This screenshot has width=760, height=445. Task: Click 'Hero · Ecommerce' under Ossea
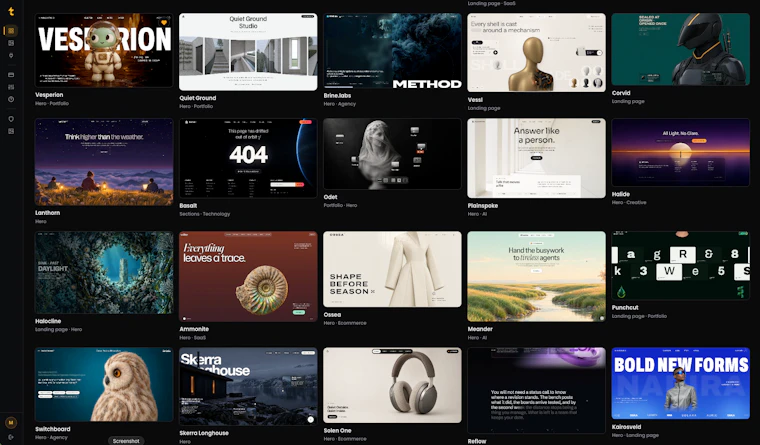pyautogui.click(x=345, y=323)
